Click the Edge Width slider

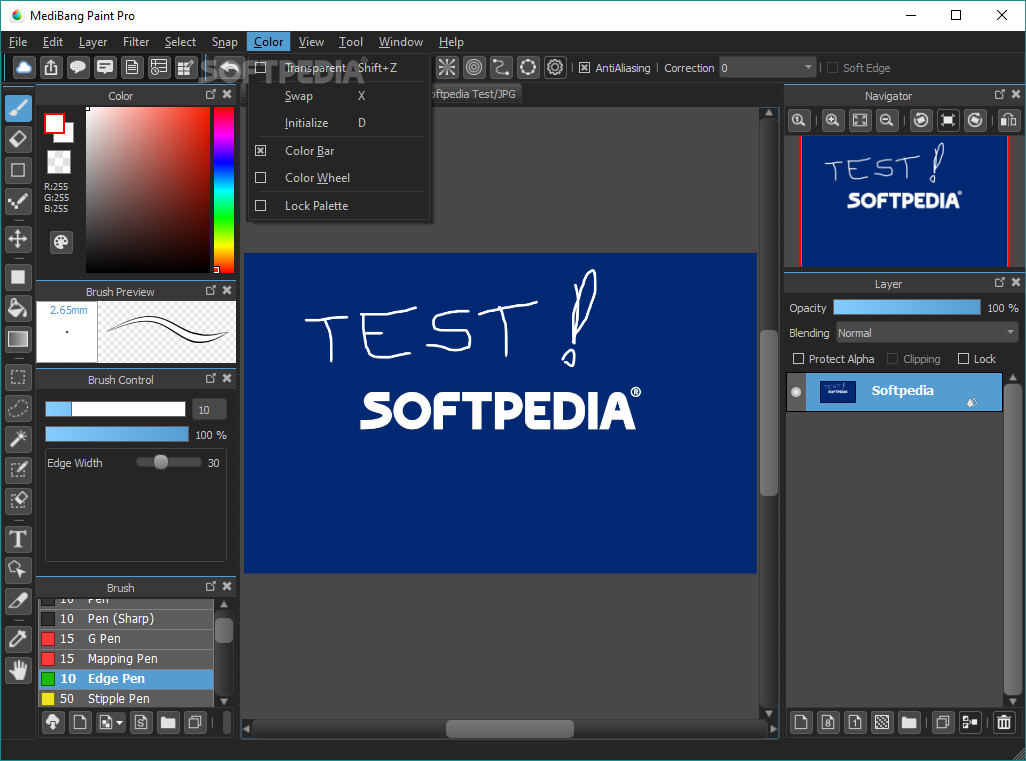[x=169, y=463]
